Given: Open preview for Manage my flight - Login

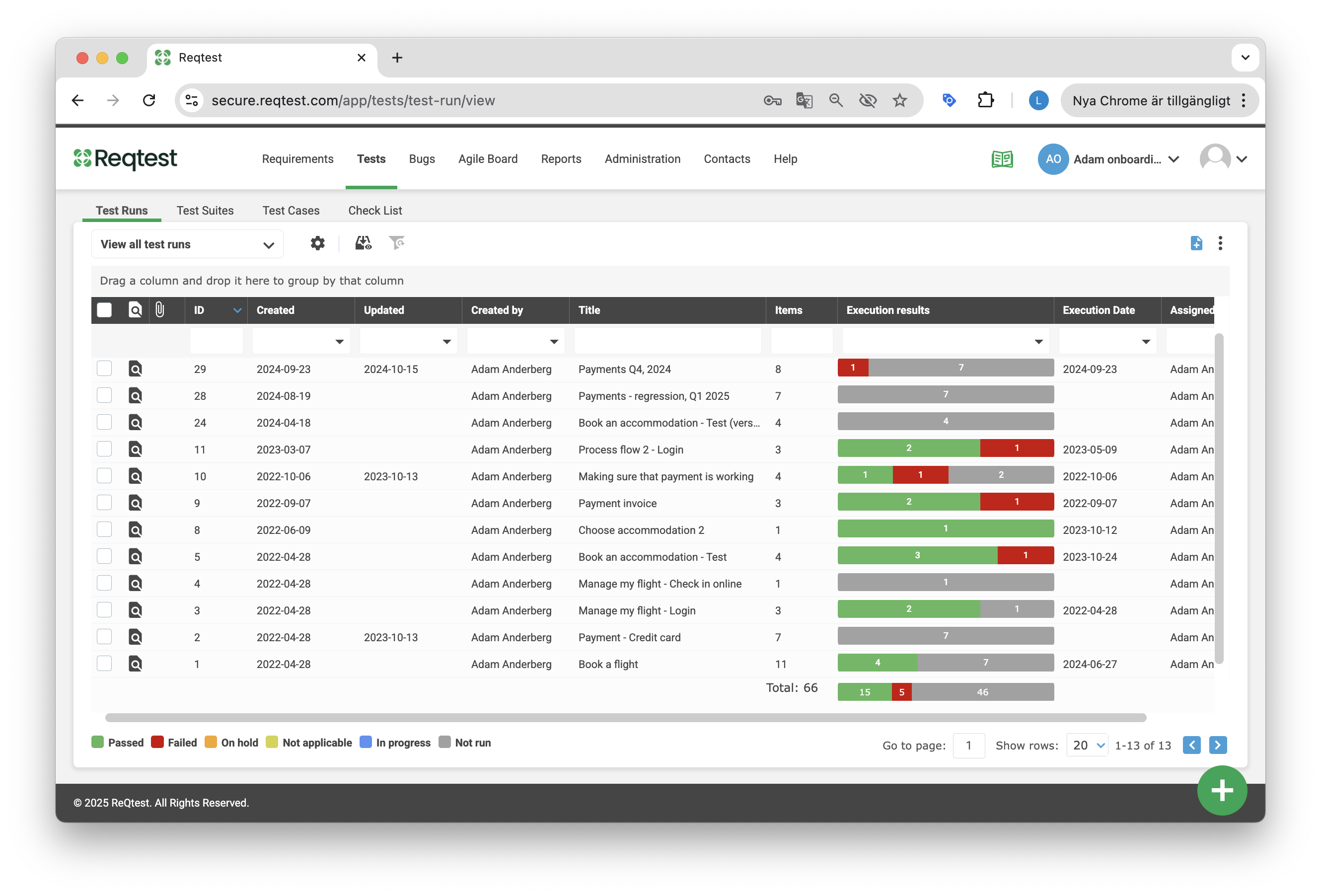Looking at the screenshot, I should pyautogui.click(x=135, y=610).
